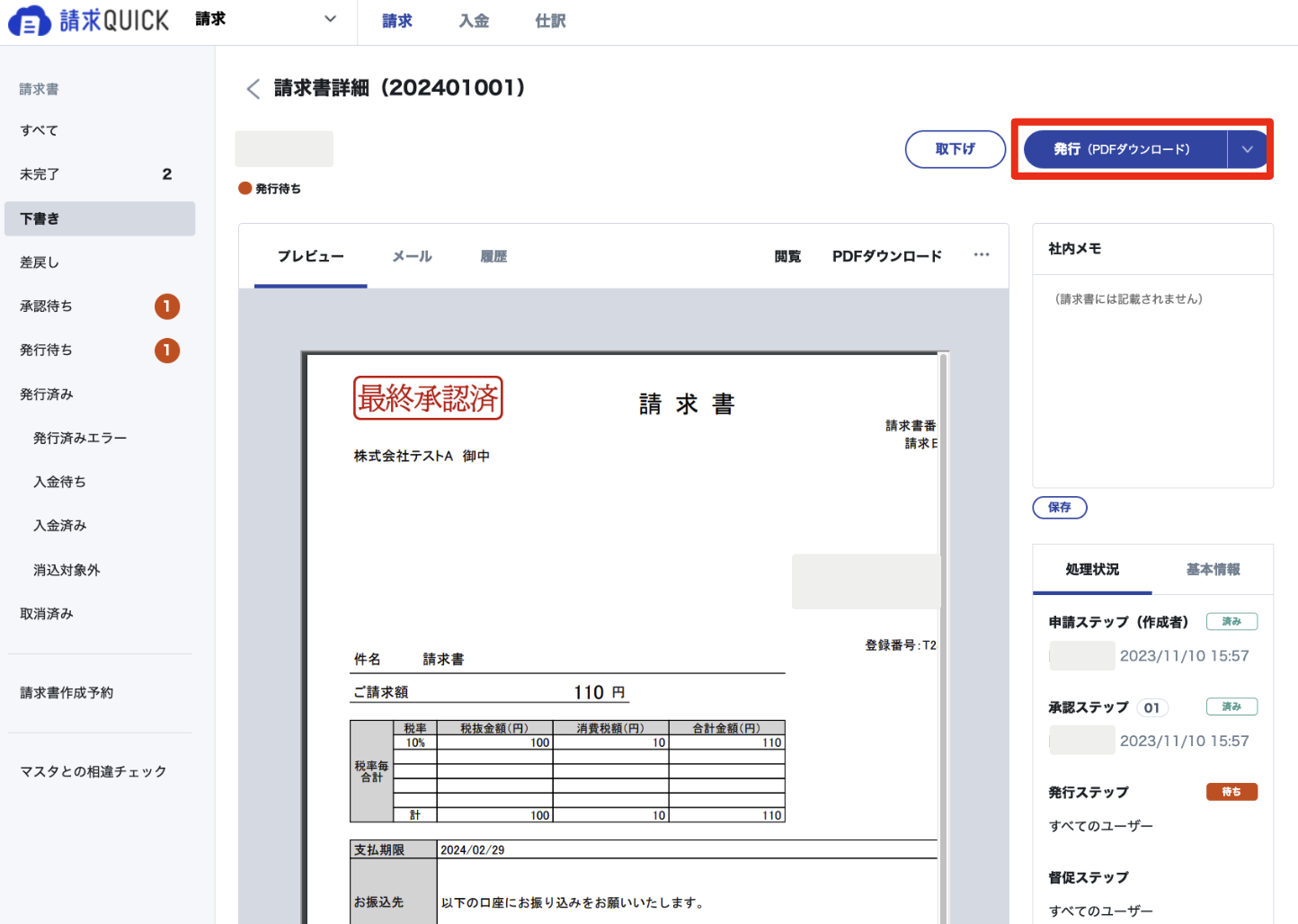Click 済み badge on 申請ステップ
The height and width of the screenshot is (924, 1298).
click(x=1231, y=621)
